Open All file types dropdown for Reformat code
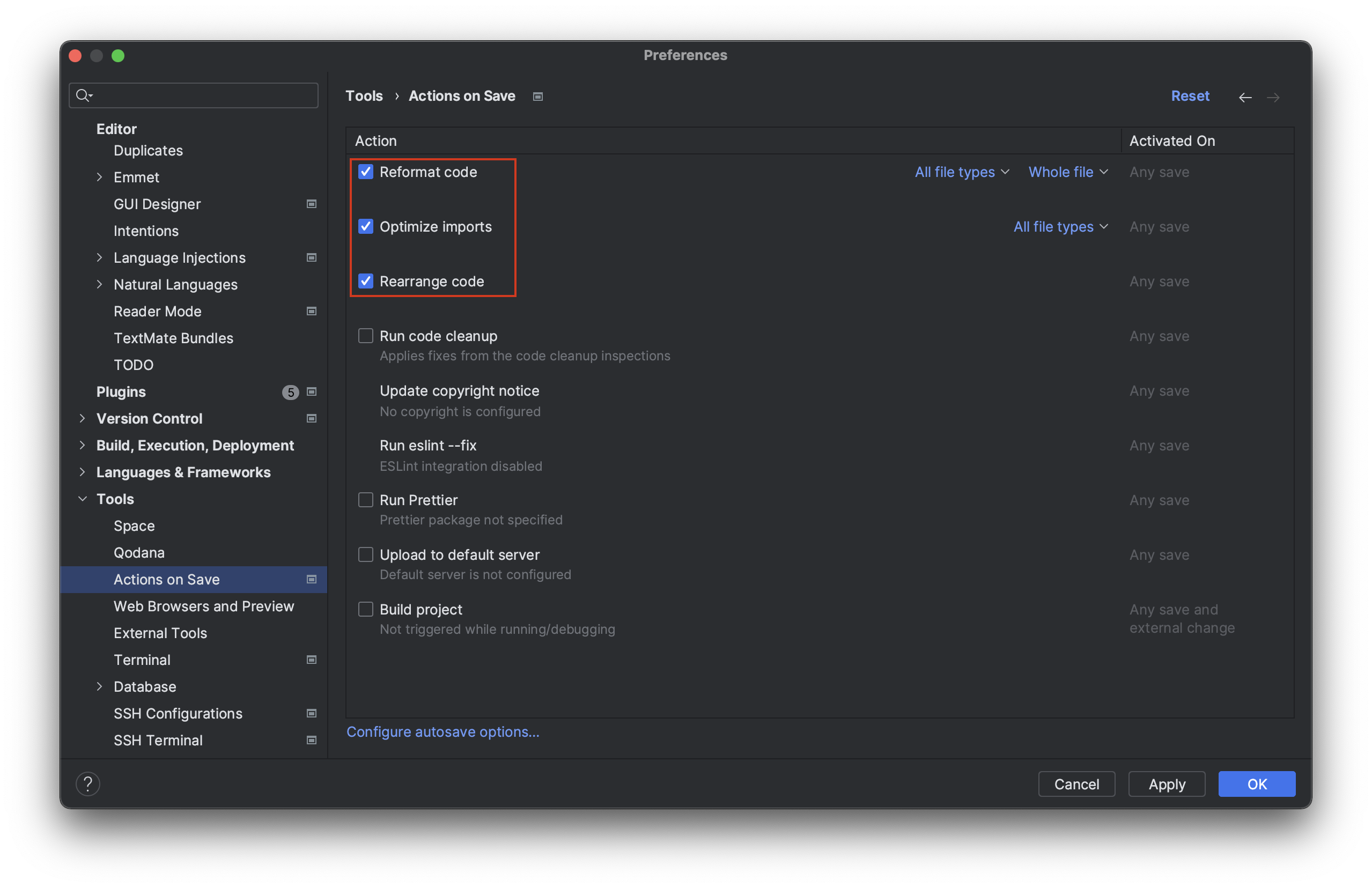This screenshot has width=1372, height=888. pos(962,172)
